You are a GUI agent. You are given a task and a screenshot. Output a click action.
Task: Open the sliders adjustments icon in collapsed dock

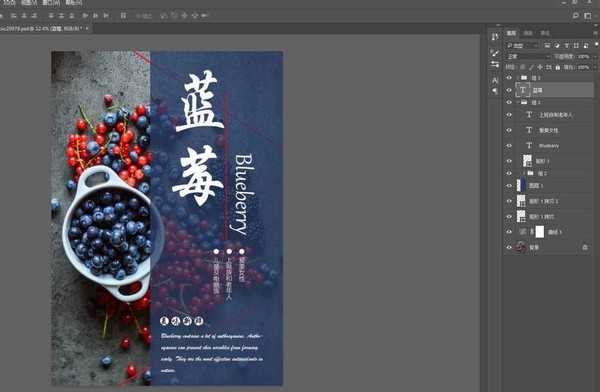pos(495,64)
